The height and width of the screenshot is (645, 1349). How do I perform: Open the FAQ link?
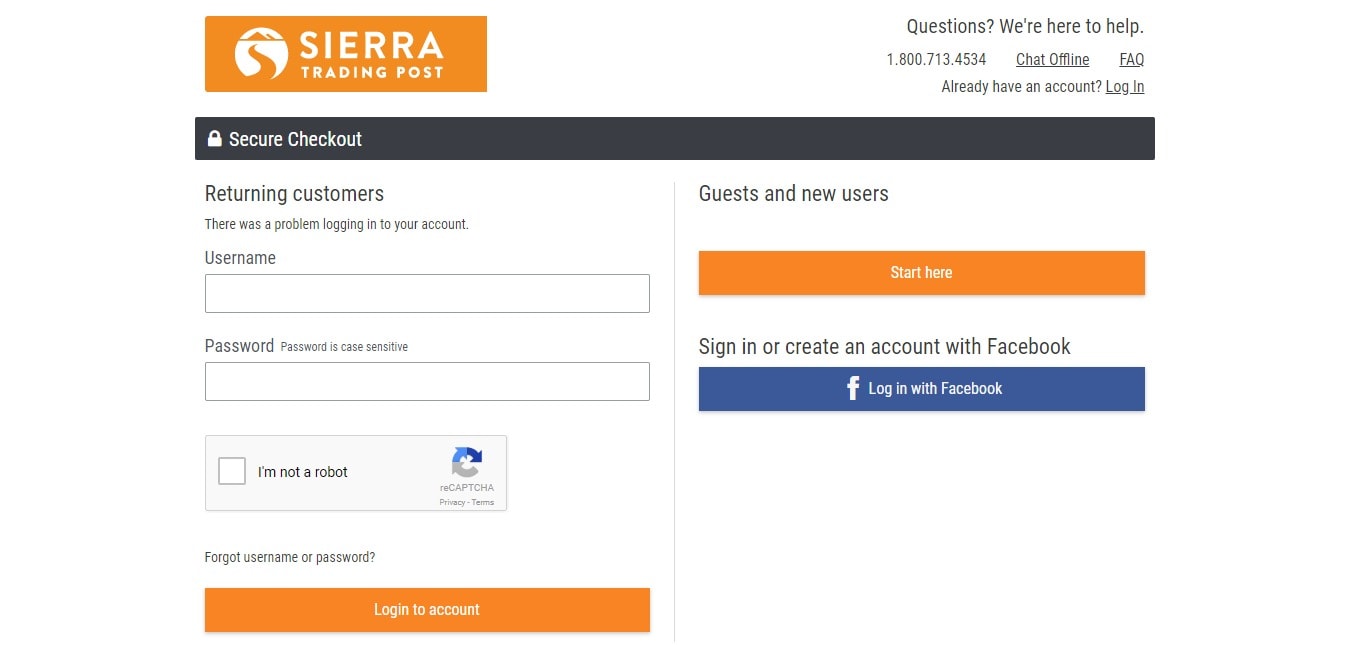[x=1131, y=60]
